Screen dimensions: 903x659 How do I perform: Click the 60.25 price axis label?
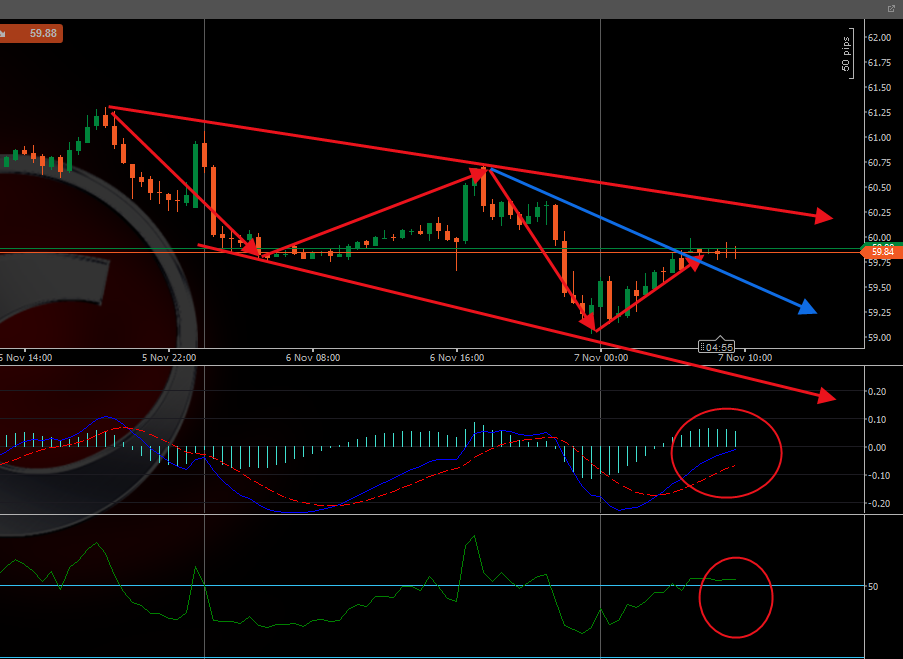coord(879,213)
